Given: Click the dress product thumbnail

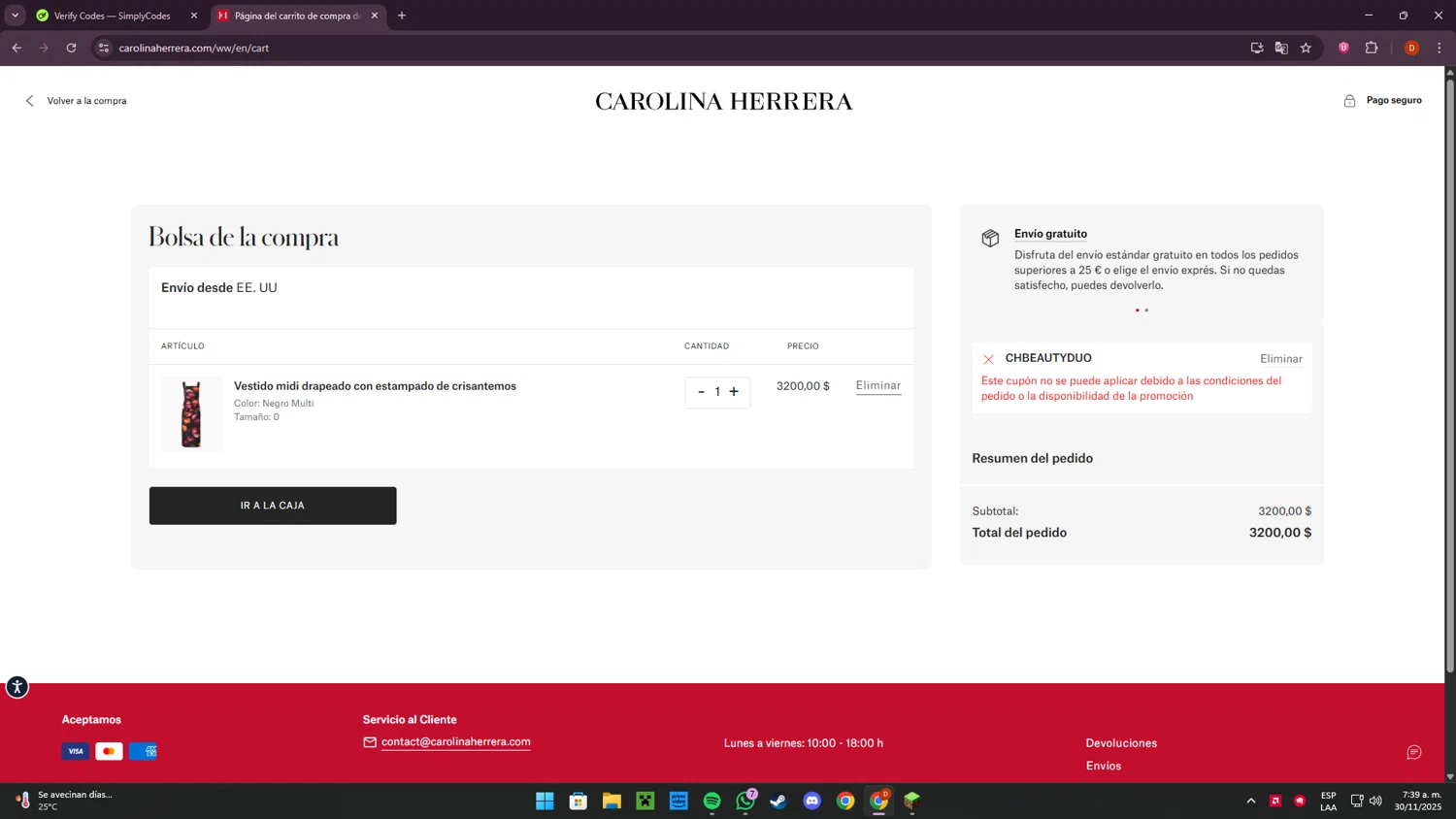Looking at the screenshot, I should pos(191,414).
